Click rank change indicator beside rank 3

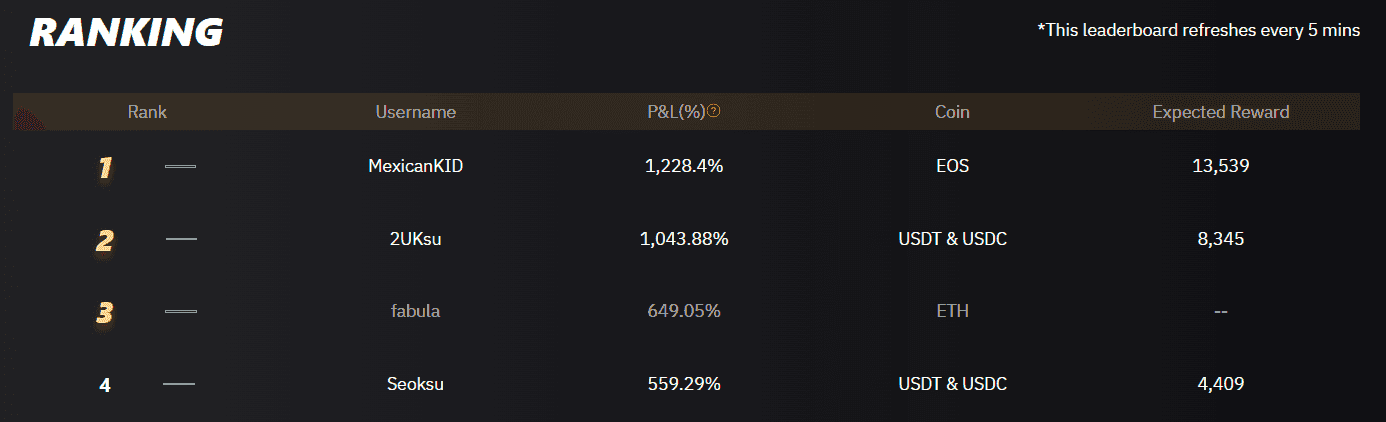tap(181, 312)
